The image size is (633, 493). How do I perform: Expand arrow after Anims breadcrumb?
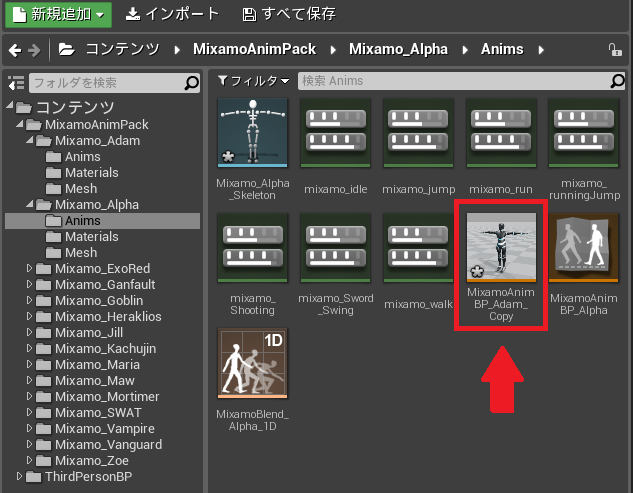(x=541, y=50)
